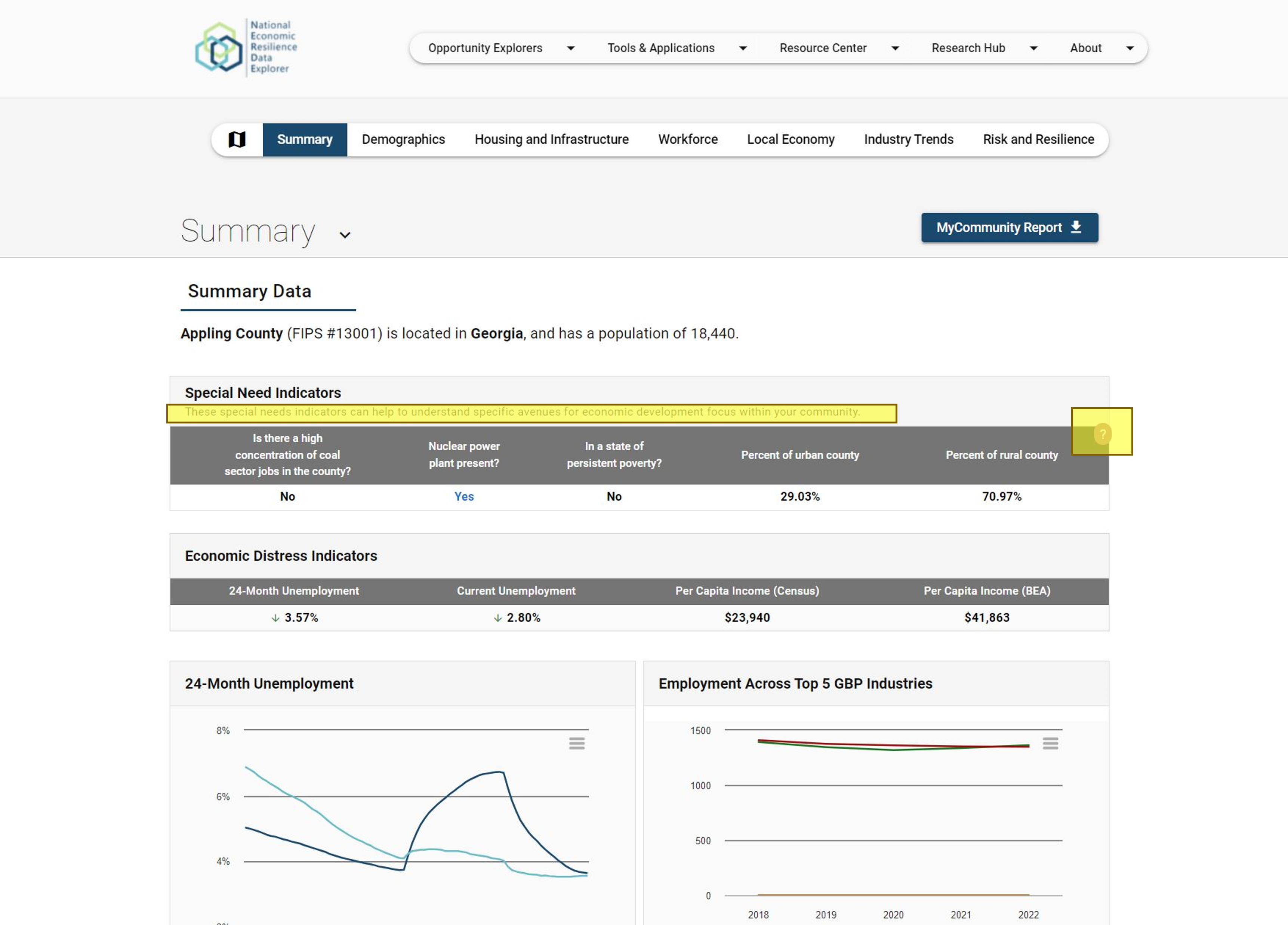Switch to Housing and Infrastructure tab
This screenshot has width=1288, height=925.
551,140
